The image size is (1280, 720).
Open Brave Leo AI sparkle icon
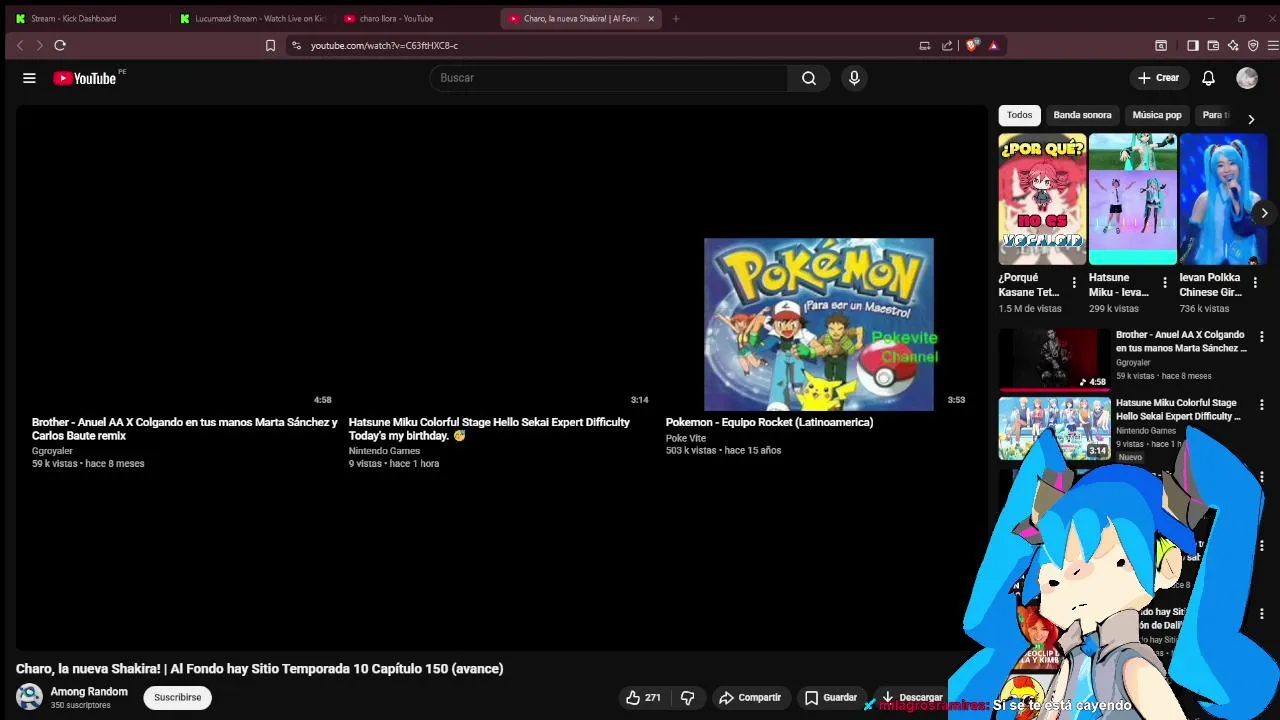1233,45
